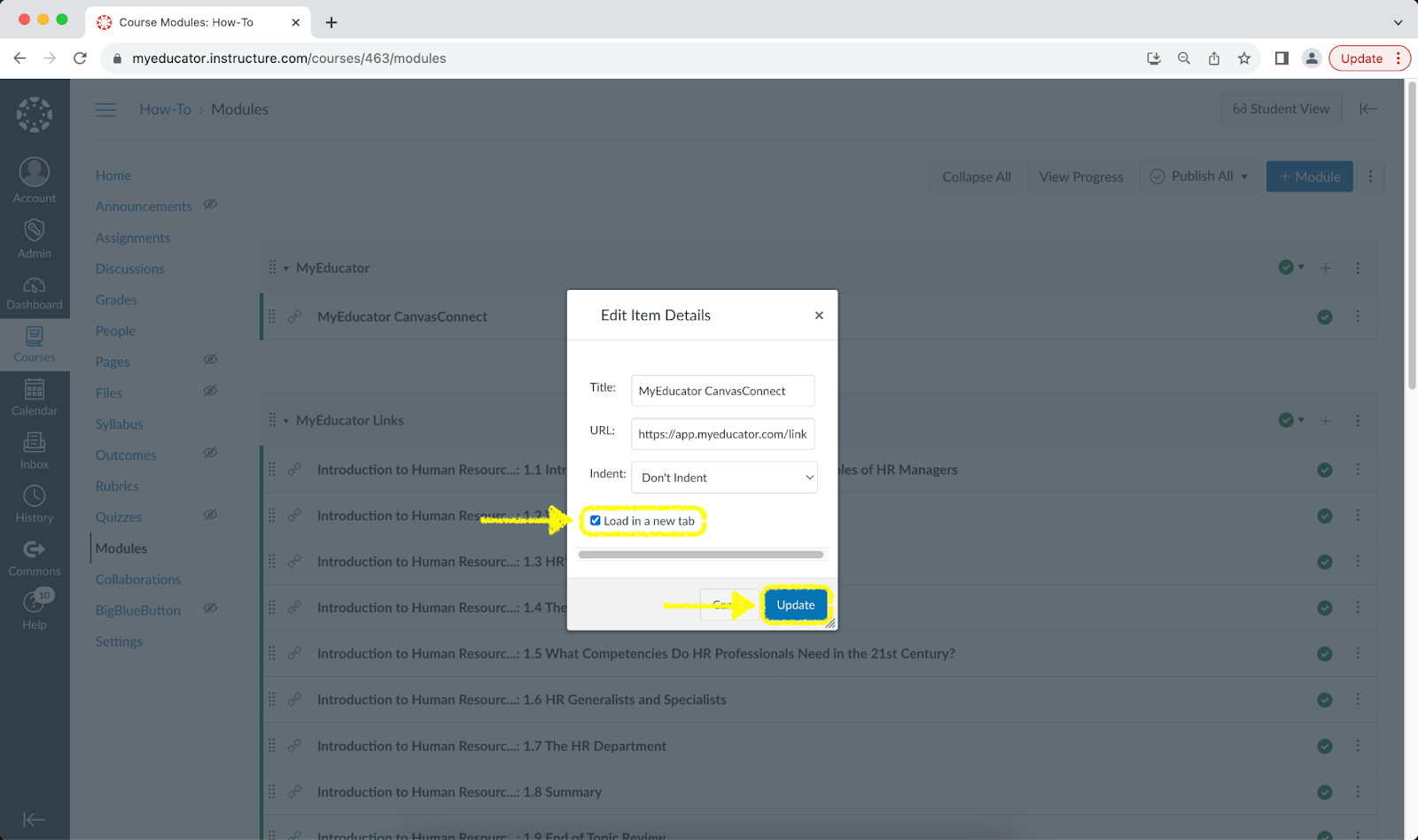Image resolution: width=1418 pixels, height=840 pixels.
Task: Click the Student View button
Action: (x=1282, y=109)
